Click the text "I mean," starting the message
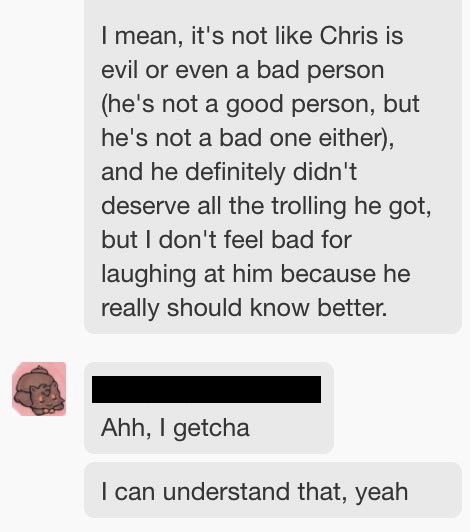Viewport: 470px width, 532px height. (142, 37)
